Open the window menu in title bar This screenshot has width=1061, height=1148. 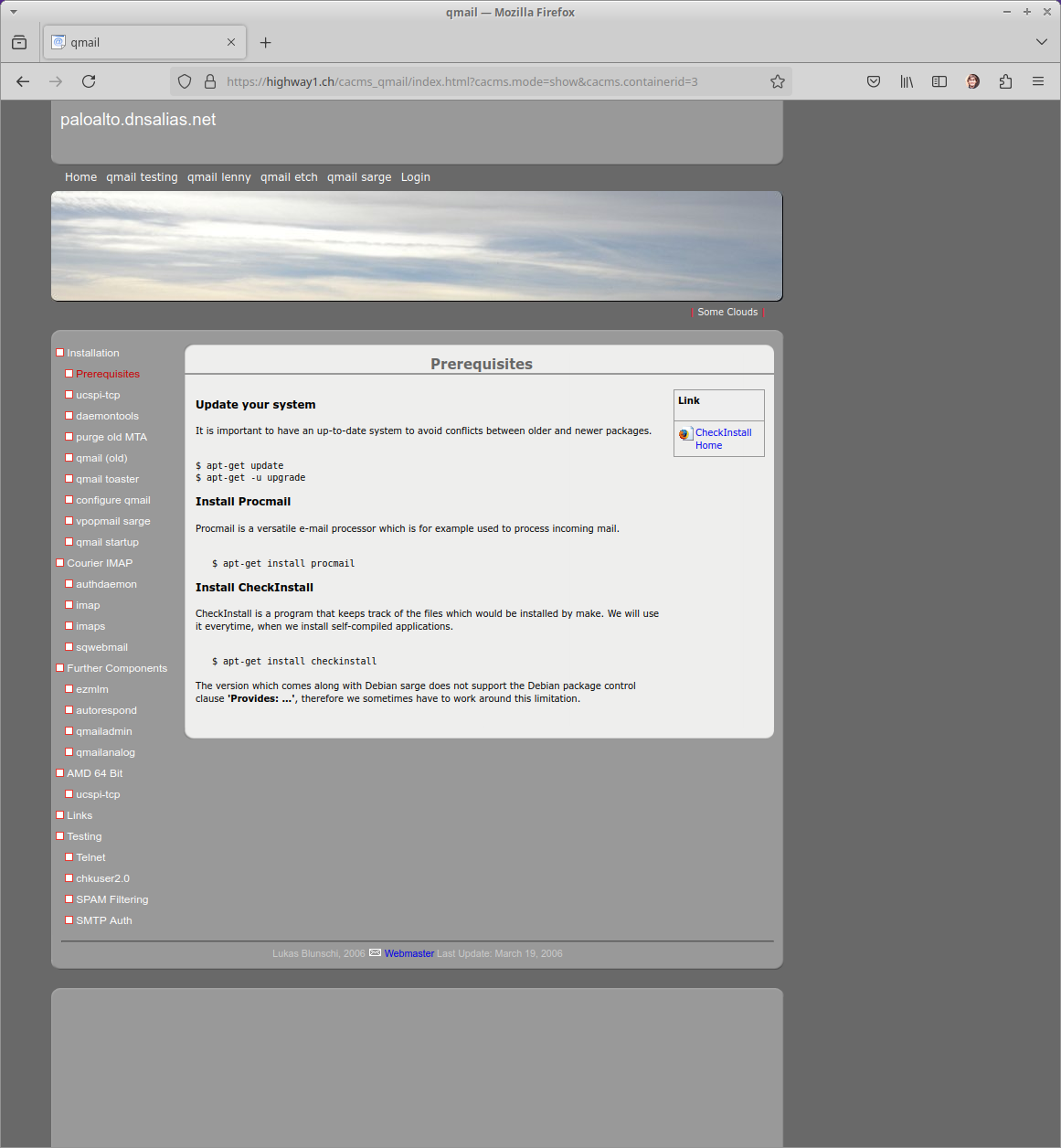pyautogui.click(x=14, y=12)
